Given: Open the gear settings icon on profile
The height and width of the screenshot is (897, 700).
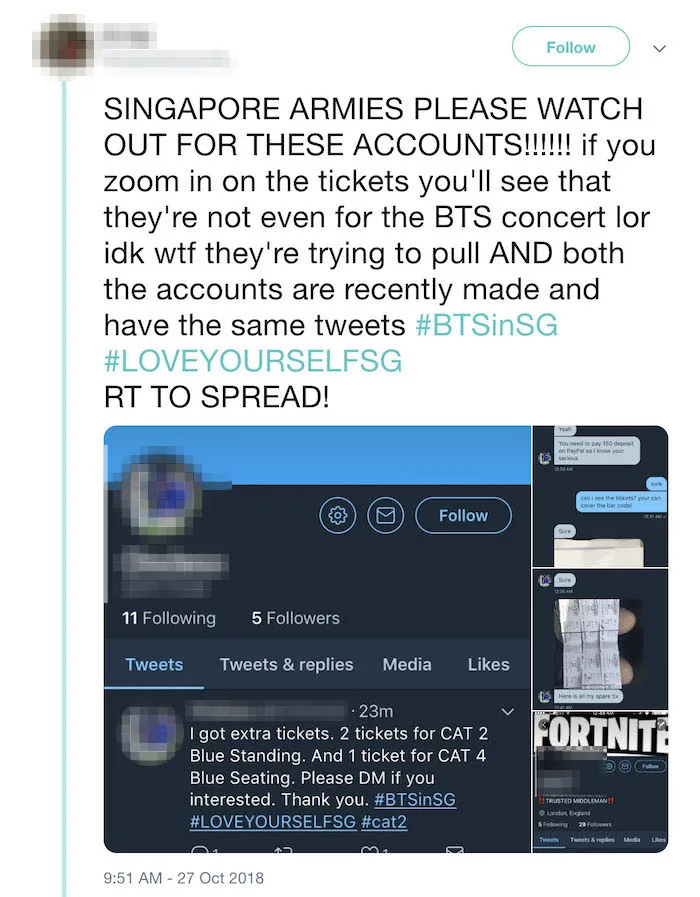Looking at the screenshot, I should pos(338,515).
